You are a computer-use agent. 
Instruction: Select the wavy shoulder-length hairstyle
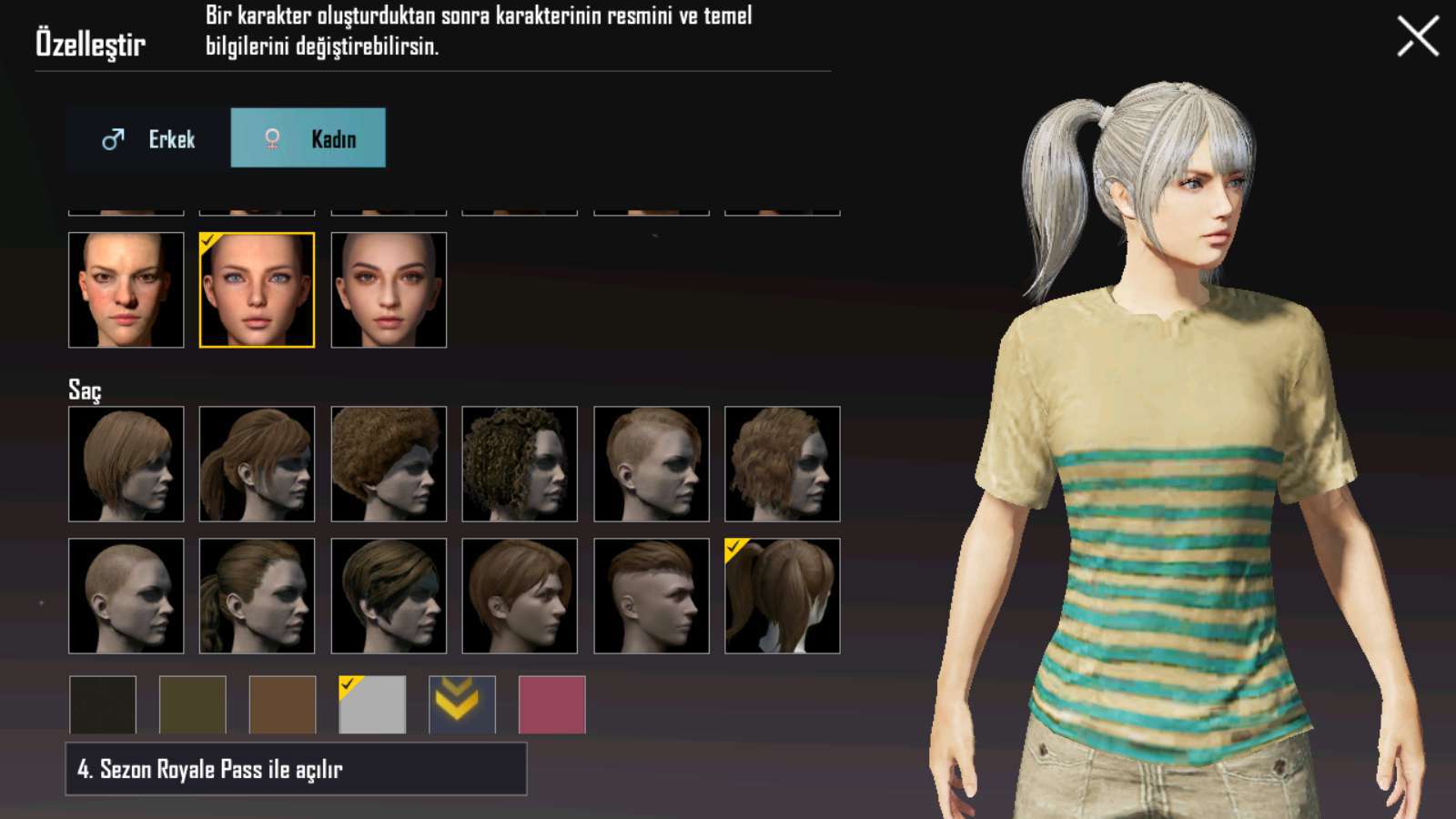coord(783,464)
